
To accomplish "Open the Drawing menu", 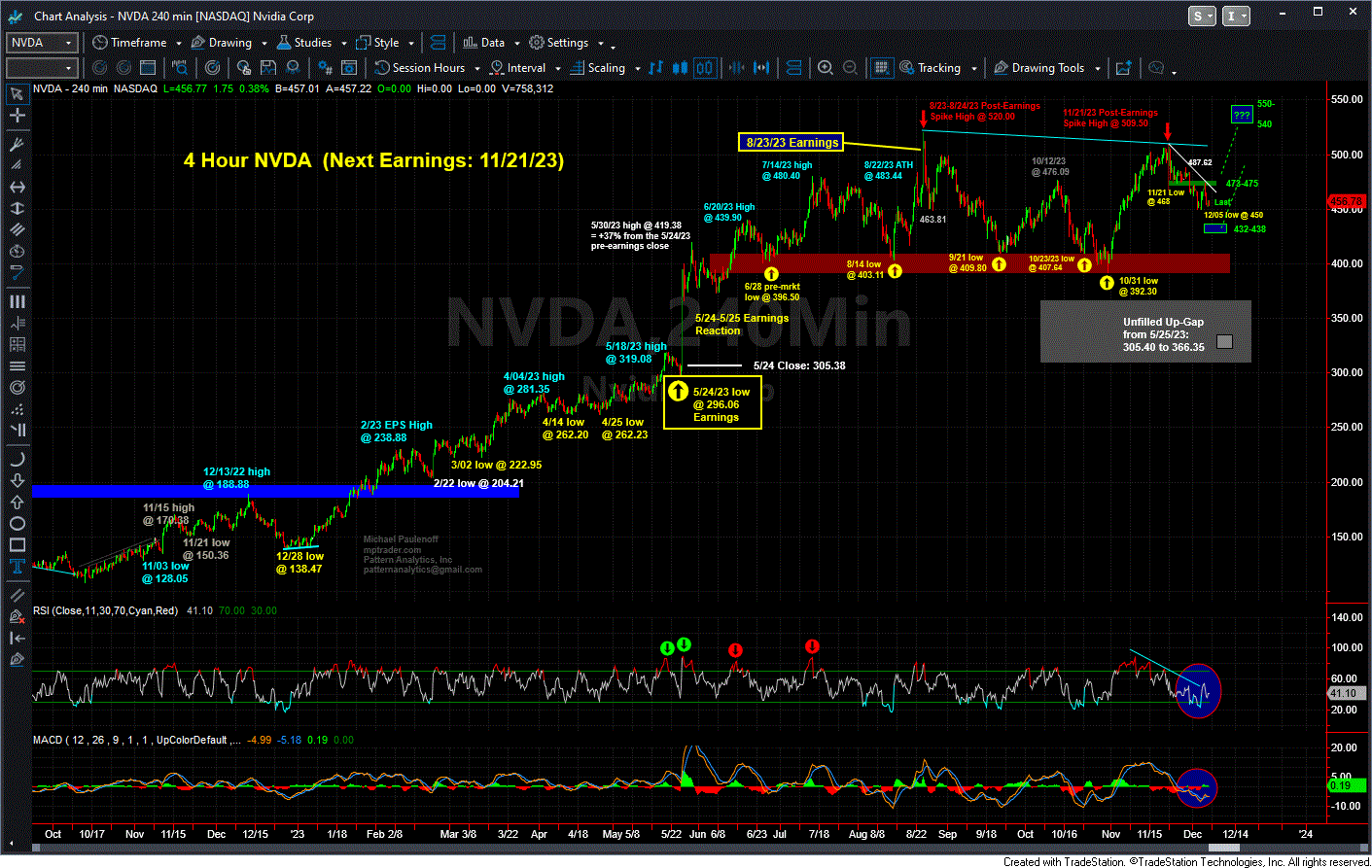I will click(222, 43).
